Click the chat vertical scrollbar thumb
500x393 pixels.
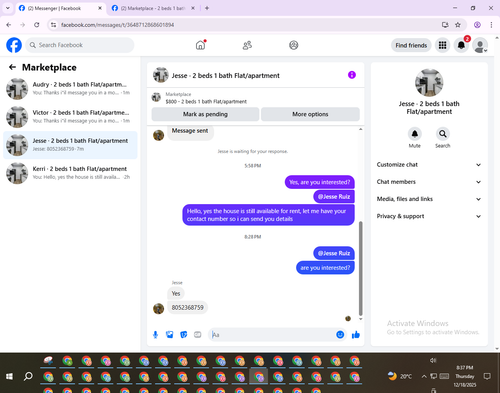click(360, 268)
